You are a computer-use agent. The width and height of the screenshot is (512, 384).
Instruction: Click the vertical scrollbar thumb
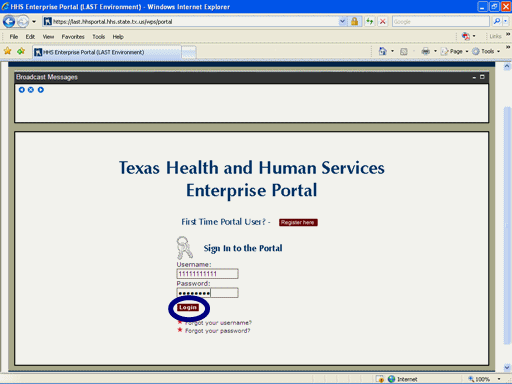(507, 225)
